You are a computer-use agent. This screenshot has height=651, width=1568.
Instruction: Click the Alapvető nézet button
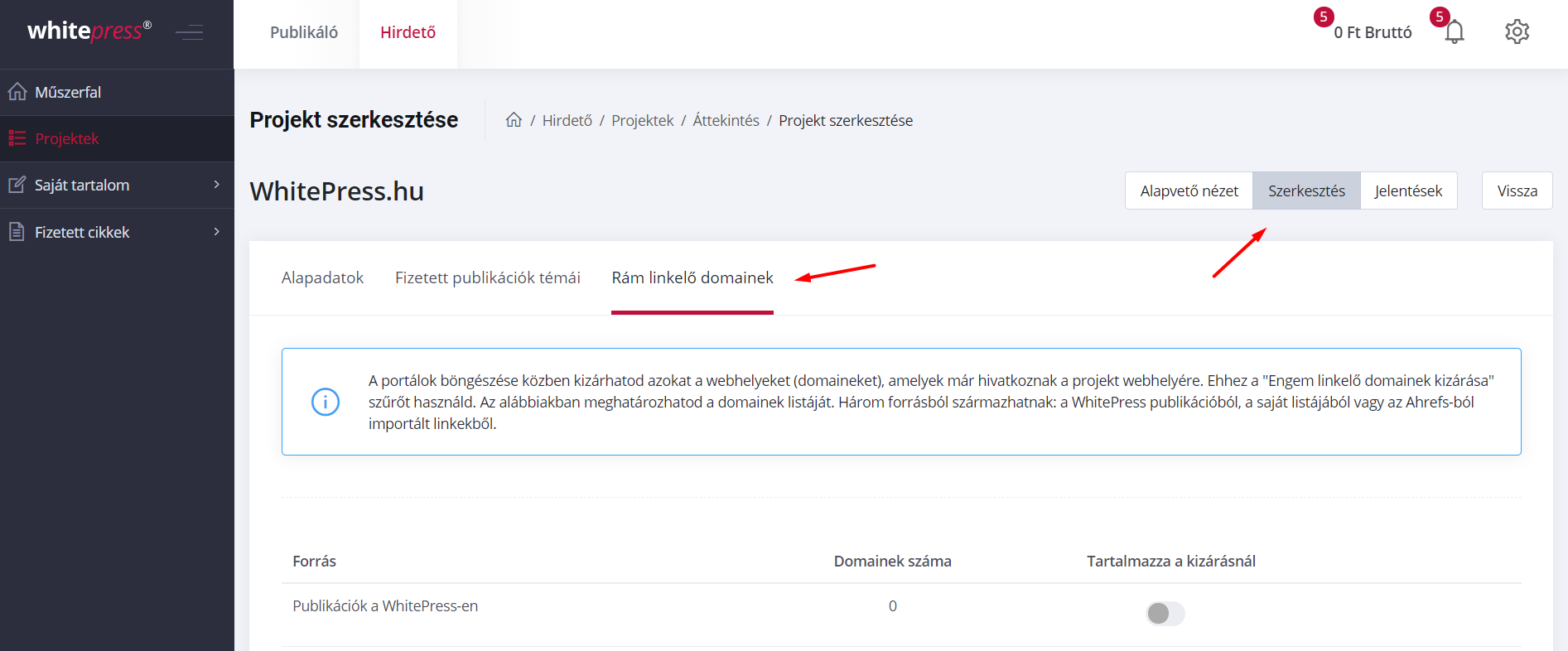pos(1189,190)
